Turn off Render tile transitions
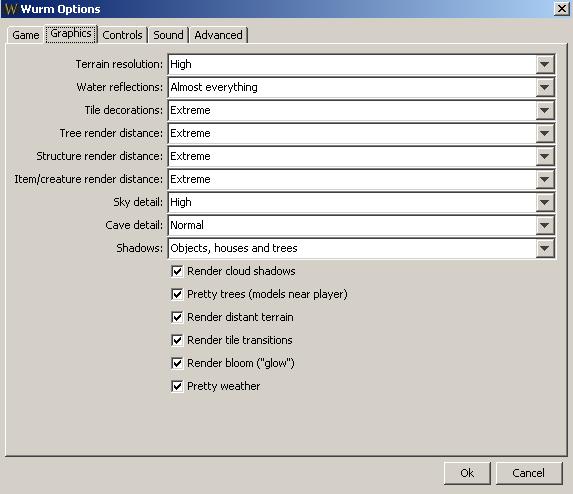573x494 pixels. pyautogui.click(x=177, y=341)
